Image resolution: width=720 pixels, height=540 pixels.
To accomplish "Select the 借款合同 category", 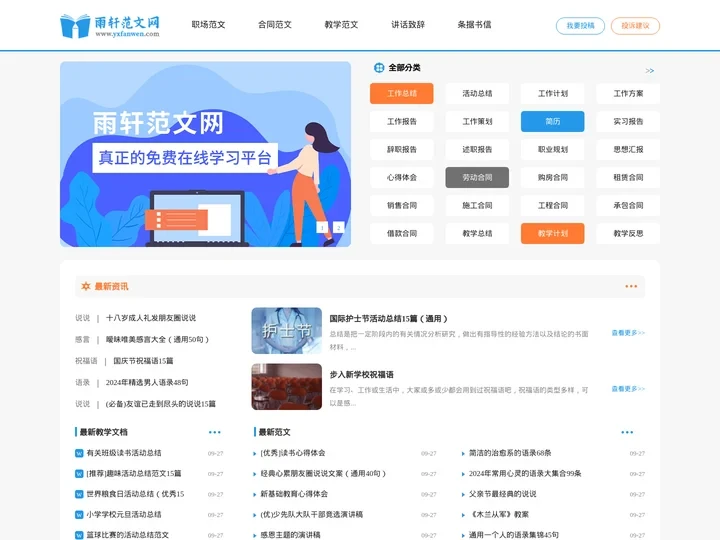I will 402,234.
